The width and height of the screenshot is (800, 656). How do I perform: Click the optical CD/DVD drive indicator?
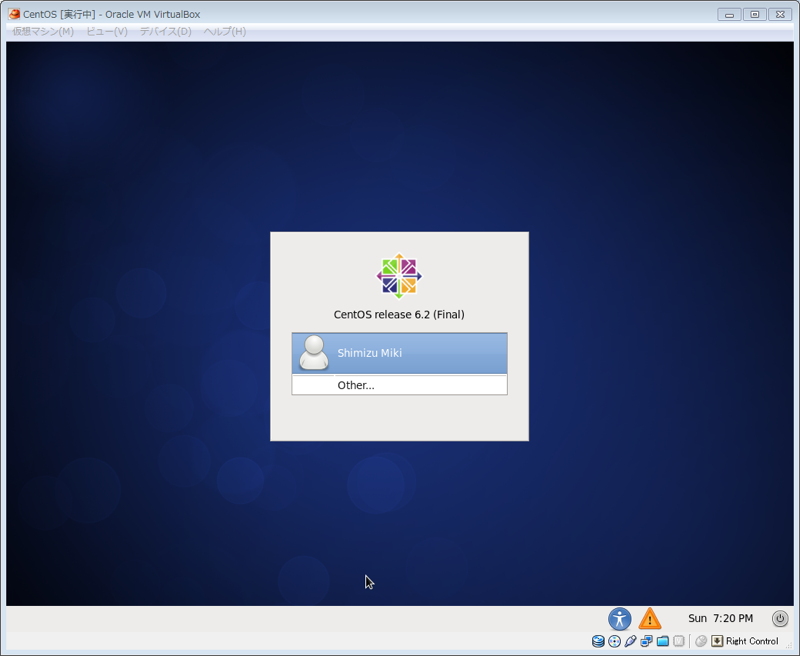click(x=614, y=641)
